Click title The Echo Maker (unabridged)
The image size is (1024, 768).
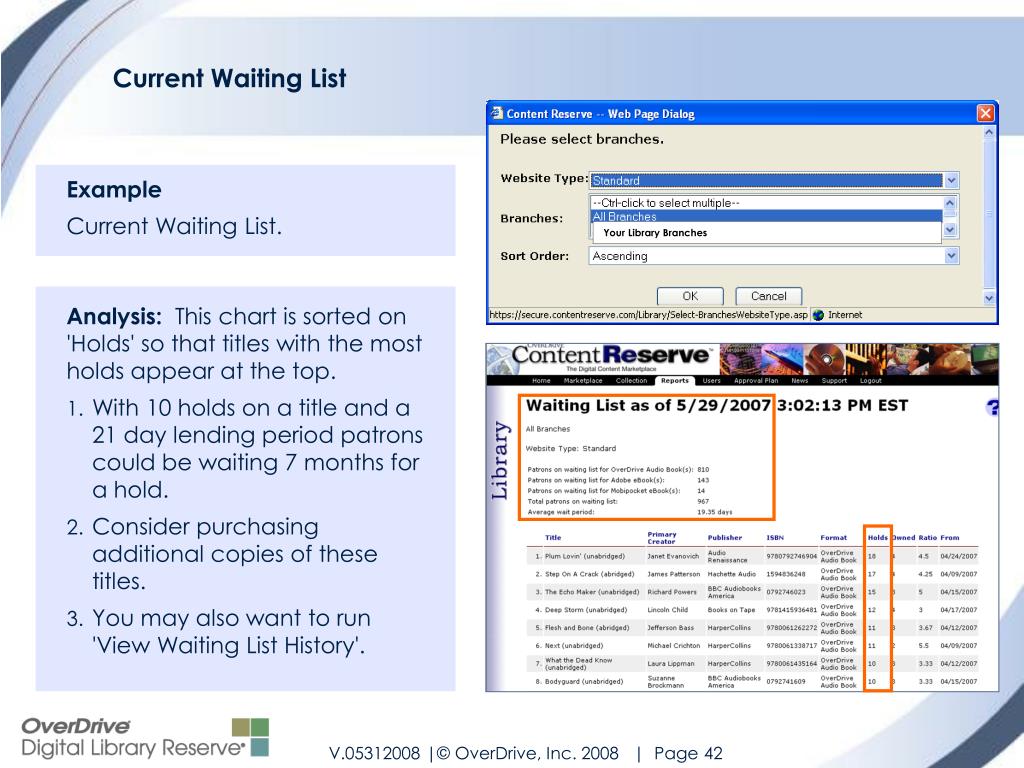[592, 592]
